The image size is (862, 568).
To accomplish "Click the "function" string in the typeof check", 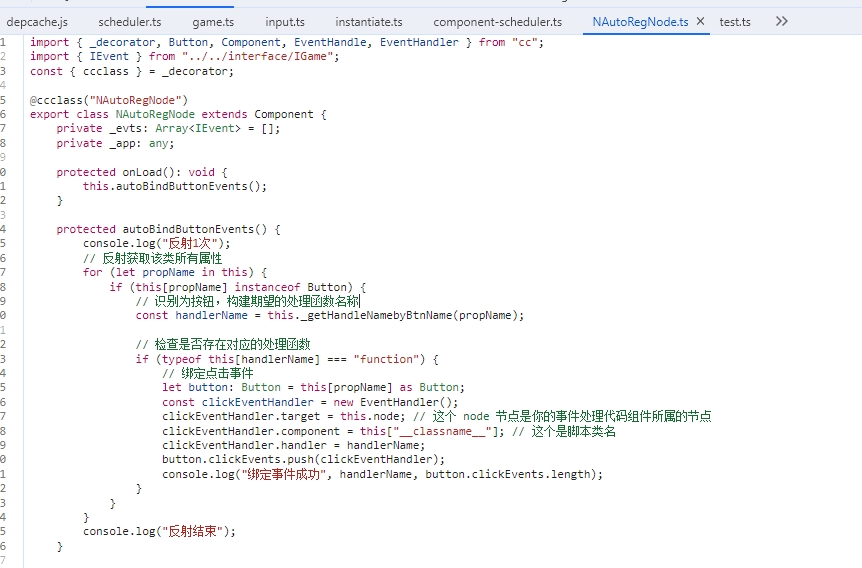I will pyautogui.click(x=386, y=359).
